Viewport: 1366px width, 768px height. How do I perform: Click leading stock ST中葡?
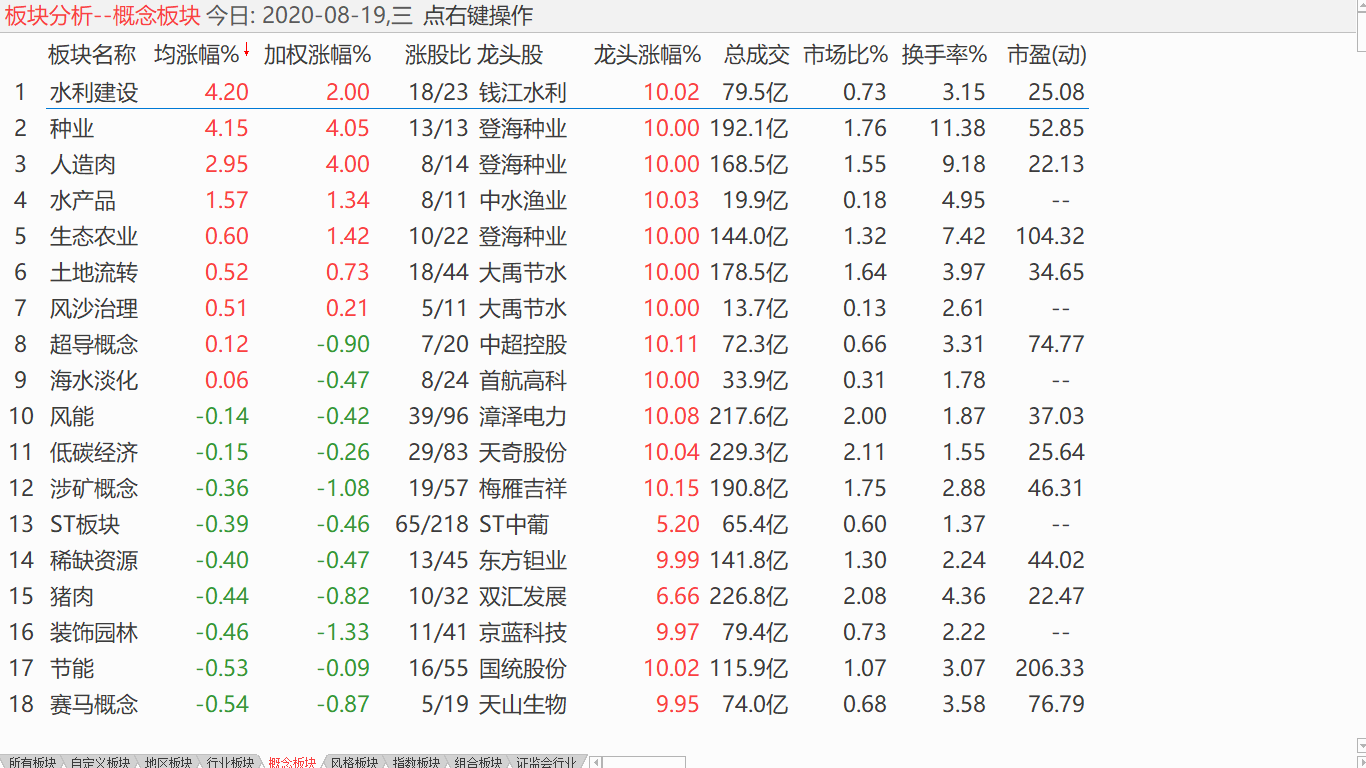[514, 525]
